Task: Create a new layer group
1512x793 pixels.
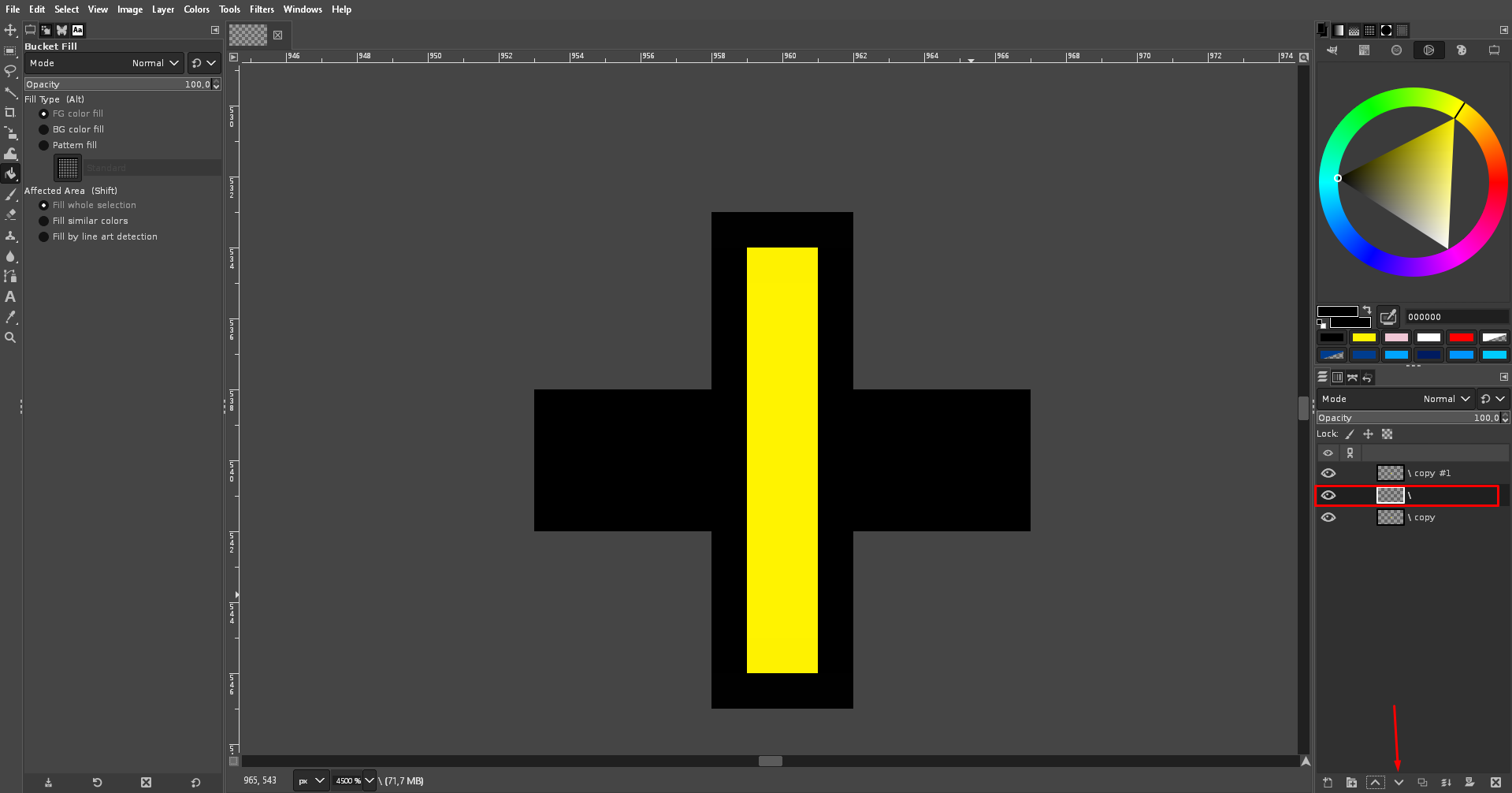Action: [x=1351, y=783]
